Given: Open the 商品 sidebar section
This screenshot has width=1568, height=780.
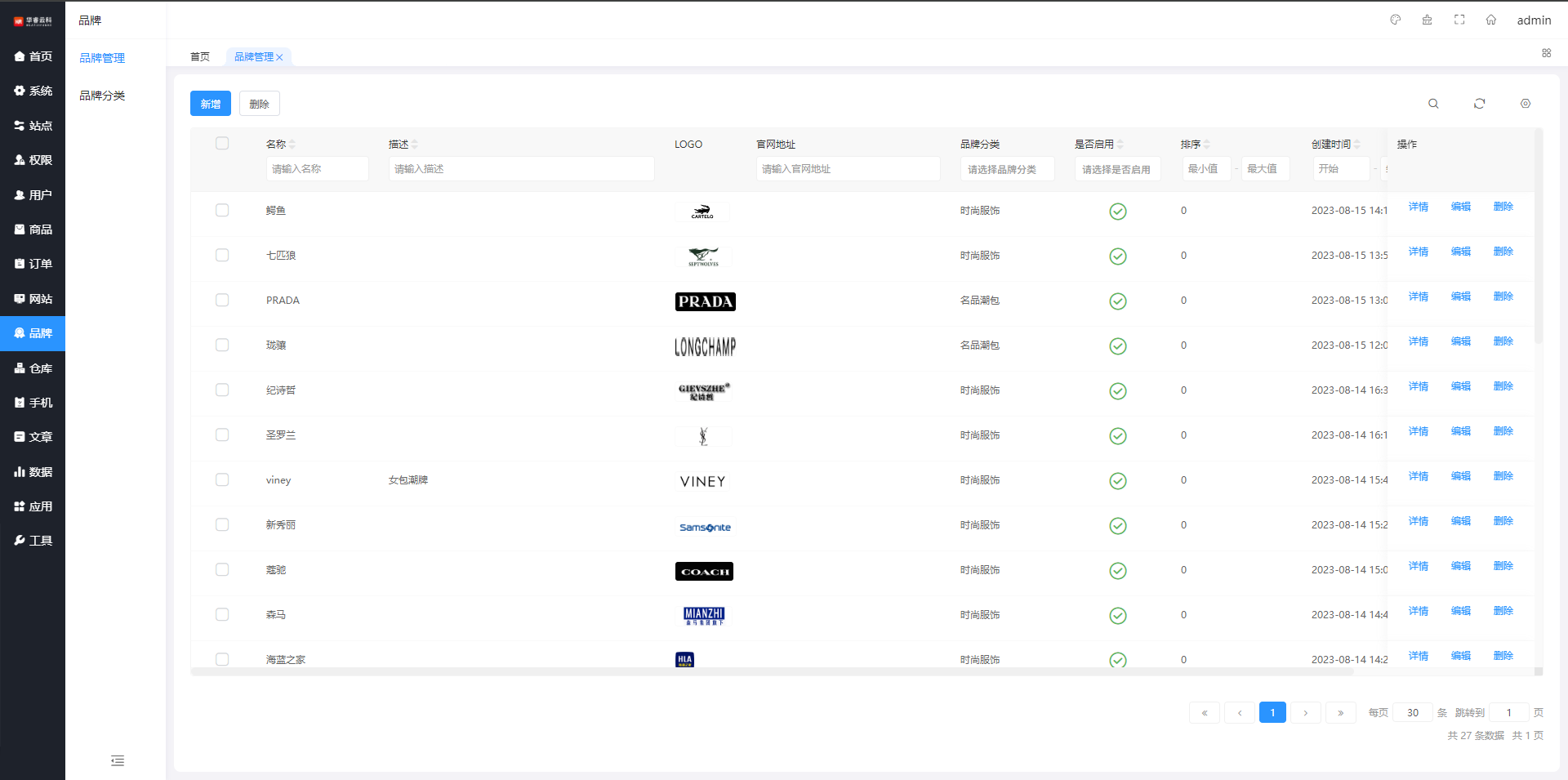Looking at the screenshot, I should click(x=33, y=230).
